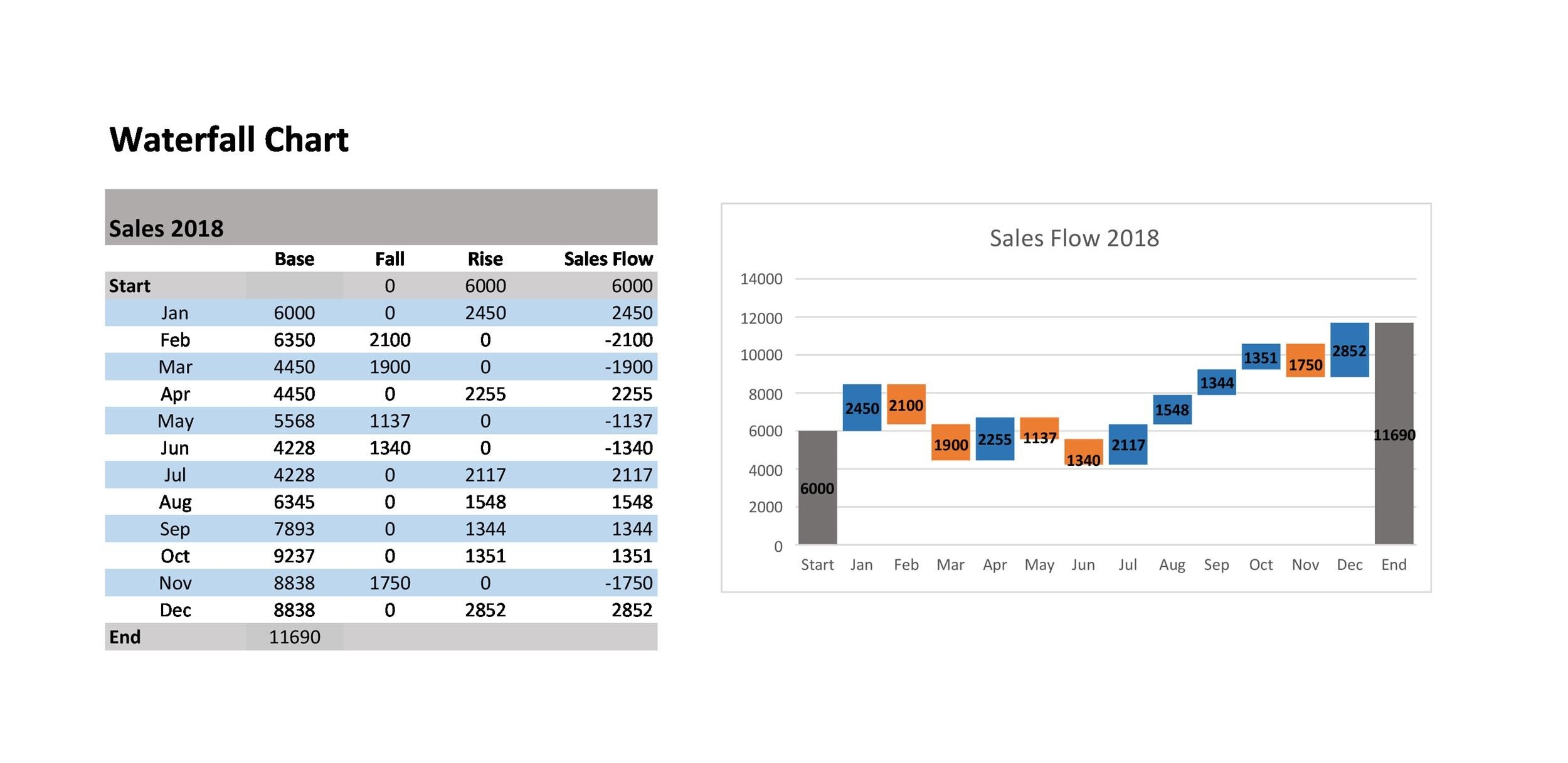Click the blue Jan bar labeled 2450
Viewport: 1568px width, 763px height.
[861, 408]
